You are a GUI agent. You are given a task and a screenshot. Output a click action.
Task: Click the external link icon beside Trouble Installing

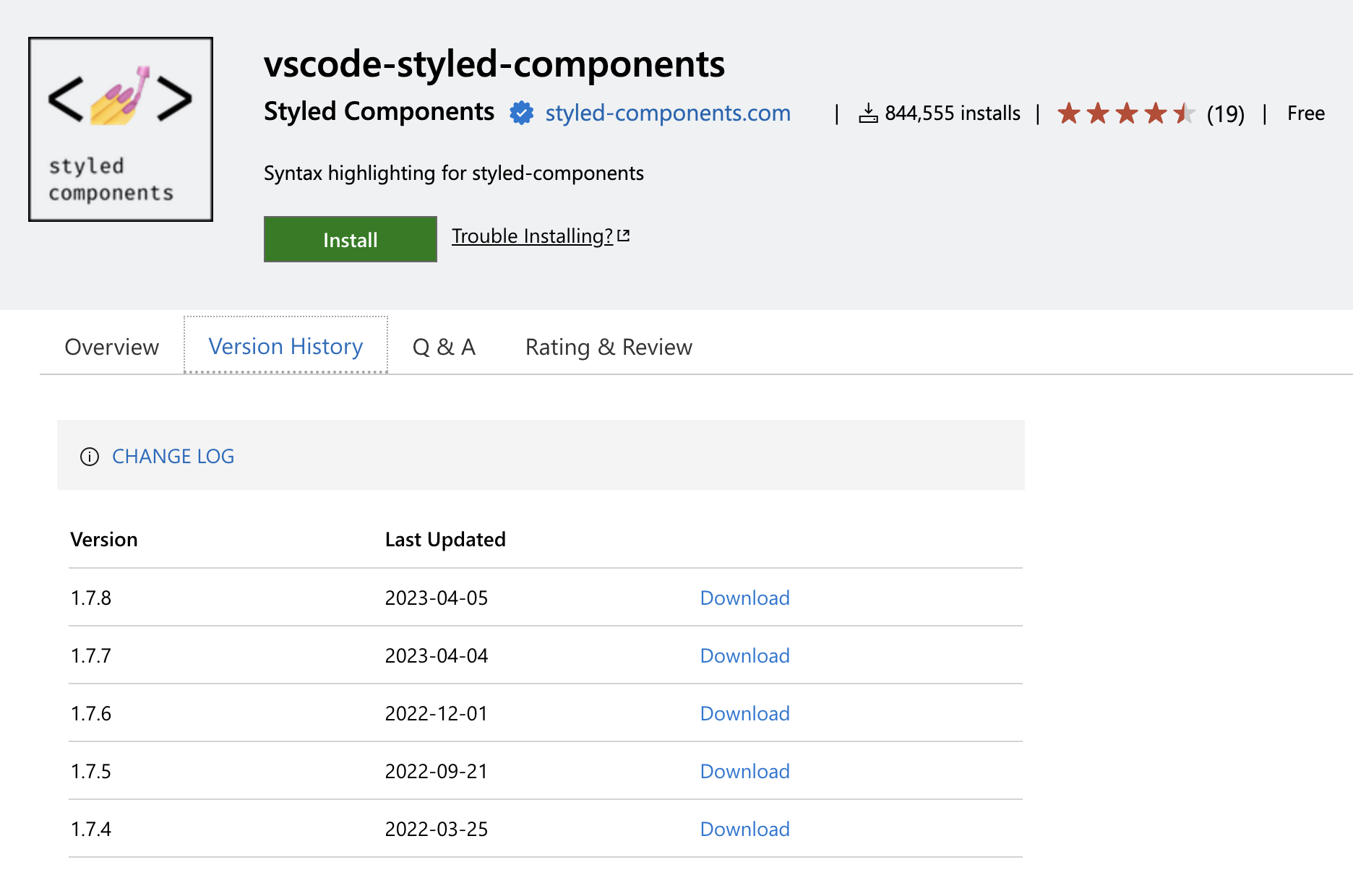[x=624, y=236]
